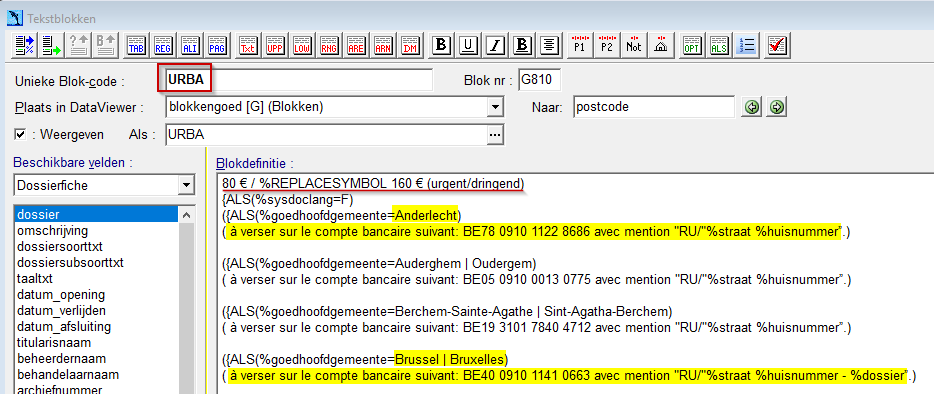
Task: Click the highlighted Brussel | Bruxelles text
Action: 449,359
